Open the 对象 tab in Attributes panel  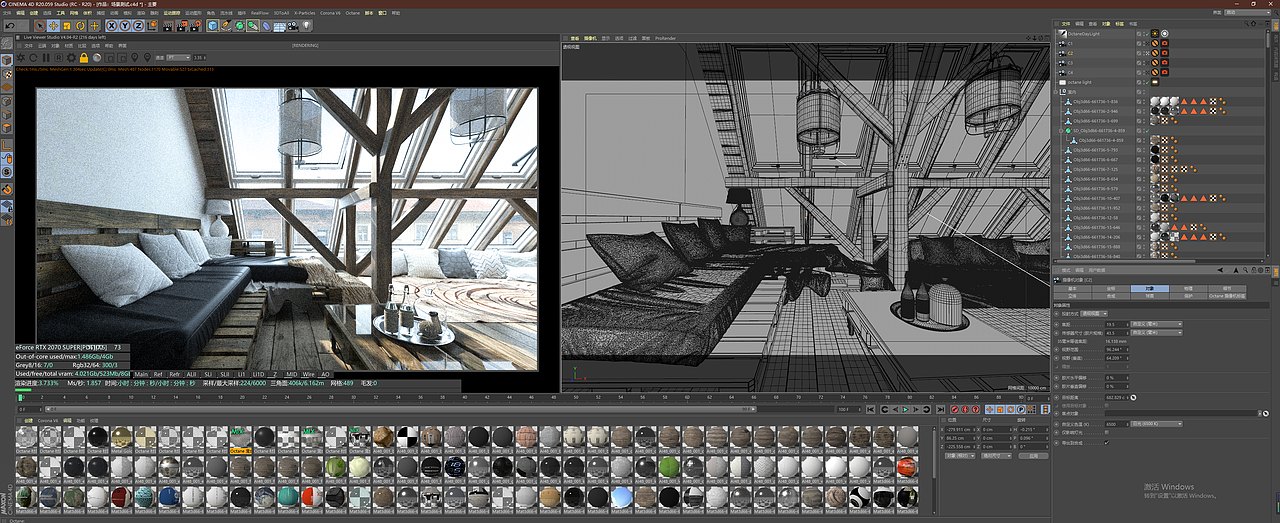click(1150, 288)
